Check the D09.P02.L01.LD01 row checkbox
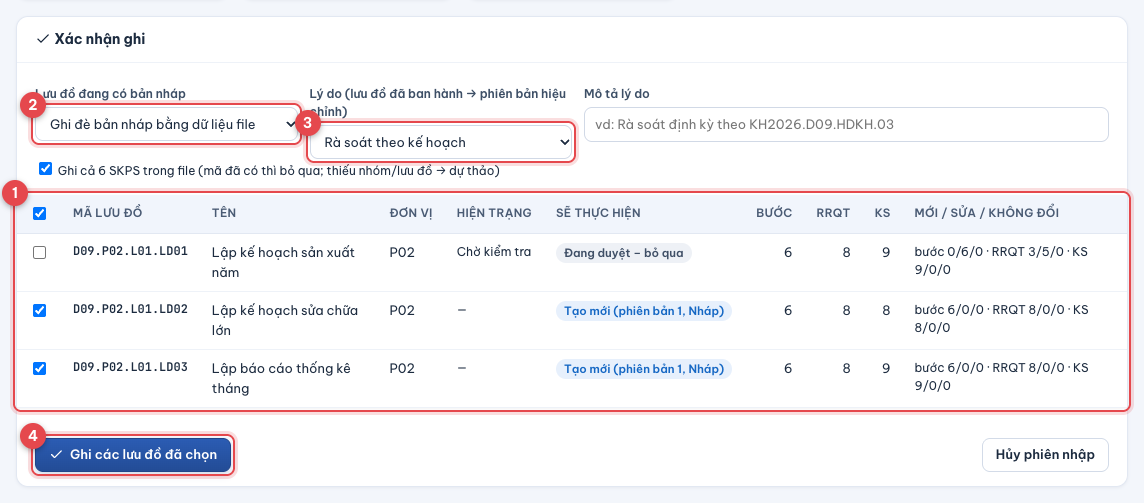1144x503 pixels. coord(40,252)
